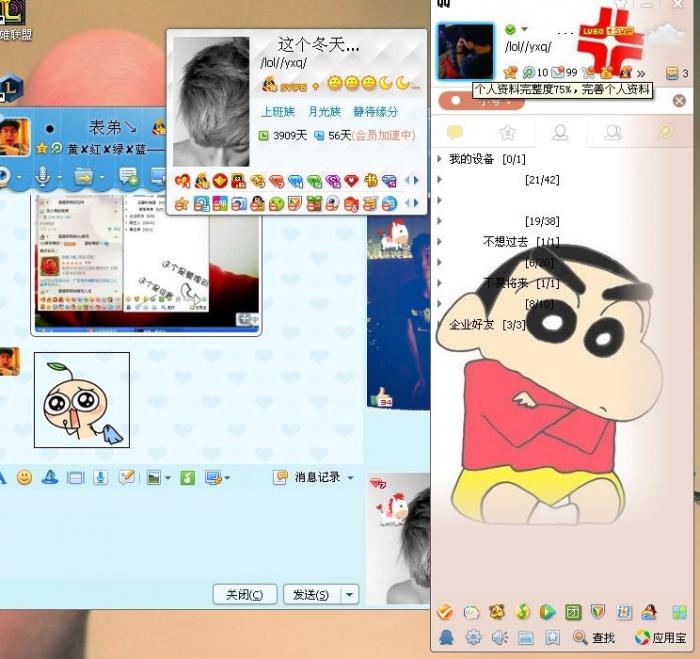Open message manager speaker icon
Screen dimensions: 700x659
(500, 638)
